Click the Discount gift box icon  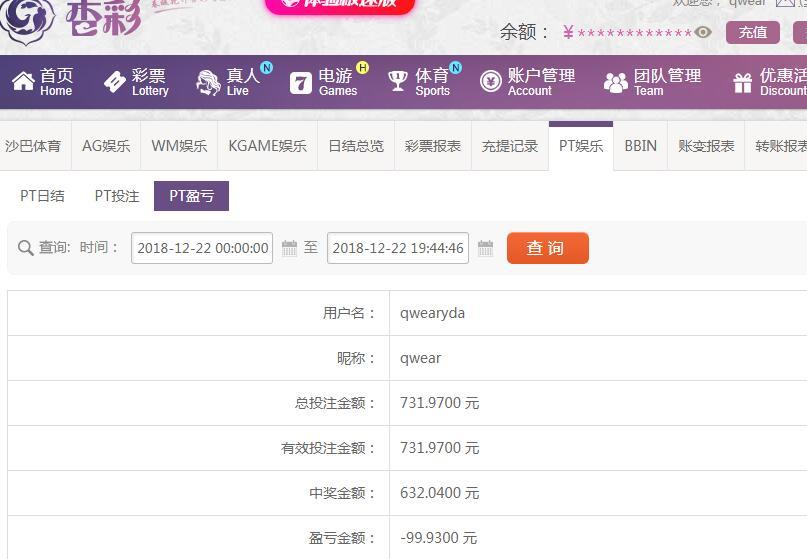click(743, 83)
